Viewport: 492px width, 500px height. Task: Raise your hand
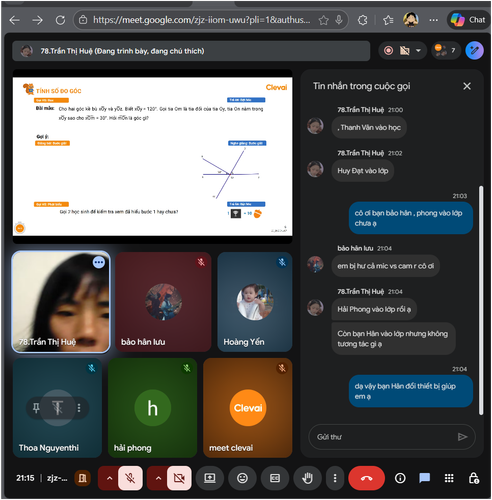307,478
